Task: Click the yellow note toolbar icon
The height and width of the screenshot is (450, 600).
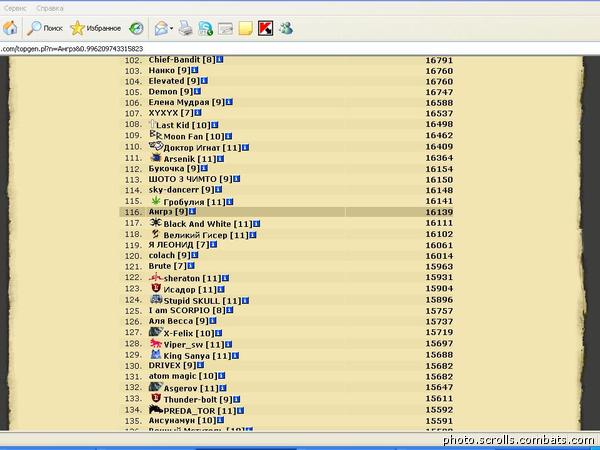Action: 245,28
